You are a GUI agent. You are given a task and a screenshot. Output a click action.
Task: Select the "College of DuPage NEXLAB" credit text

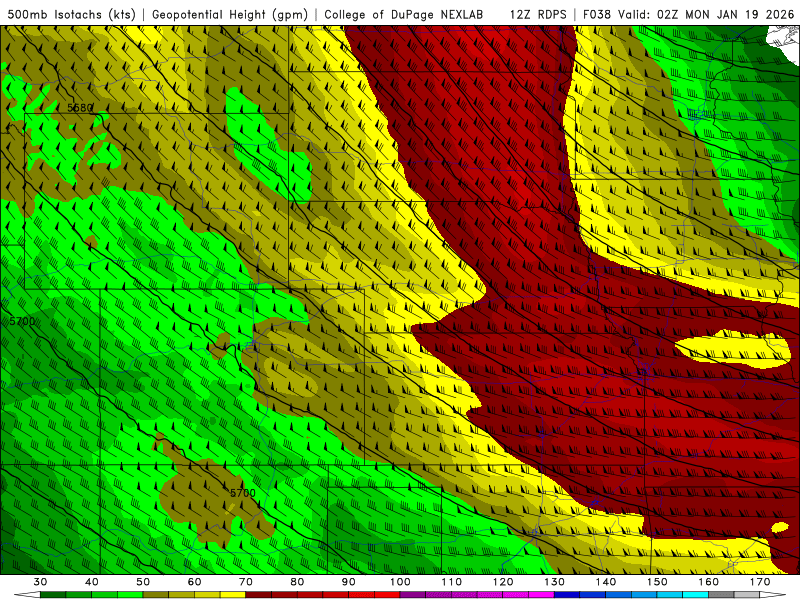pos(404,15)
